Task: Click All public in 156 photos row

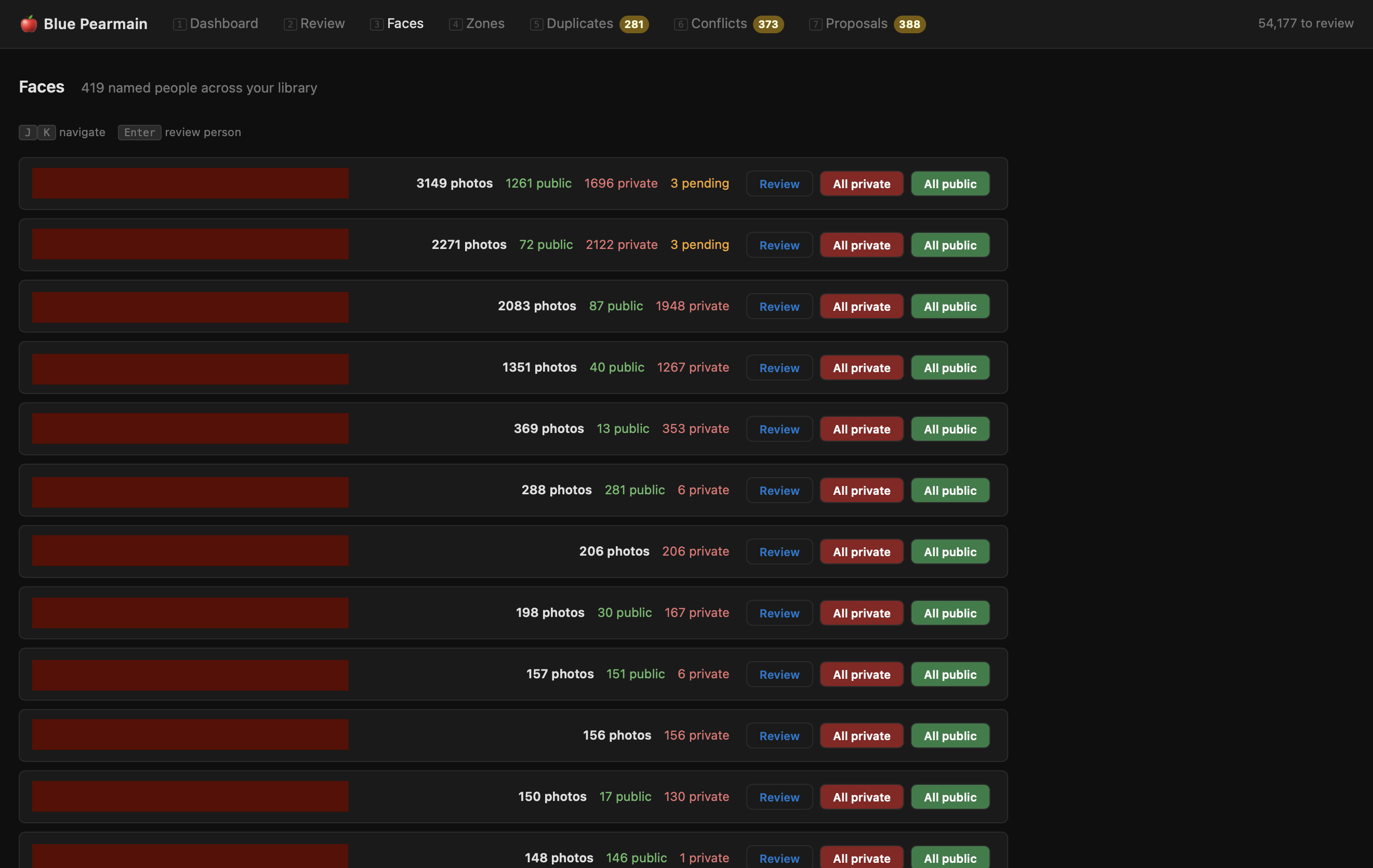Action: click(950, 735)
